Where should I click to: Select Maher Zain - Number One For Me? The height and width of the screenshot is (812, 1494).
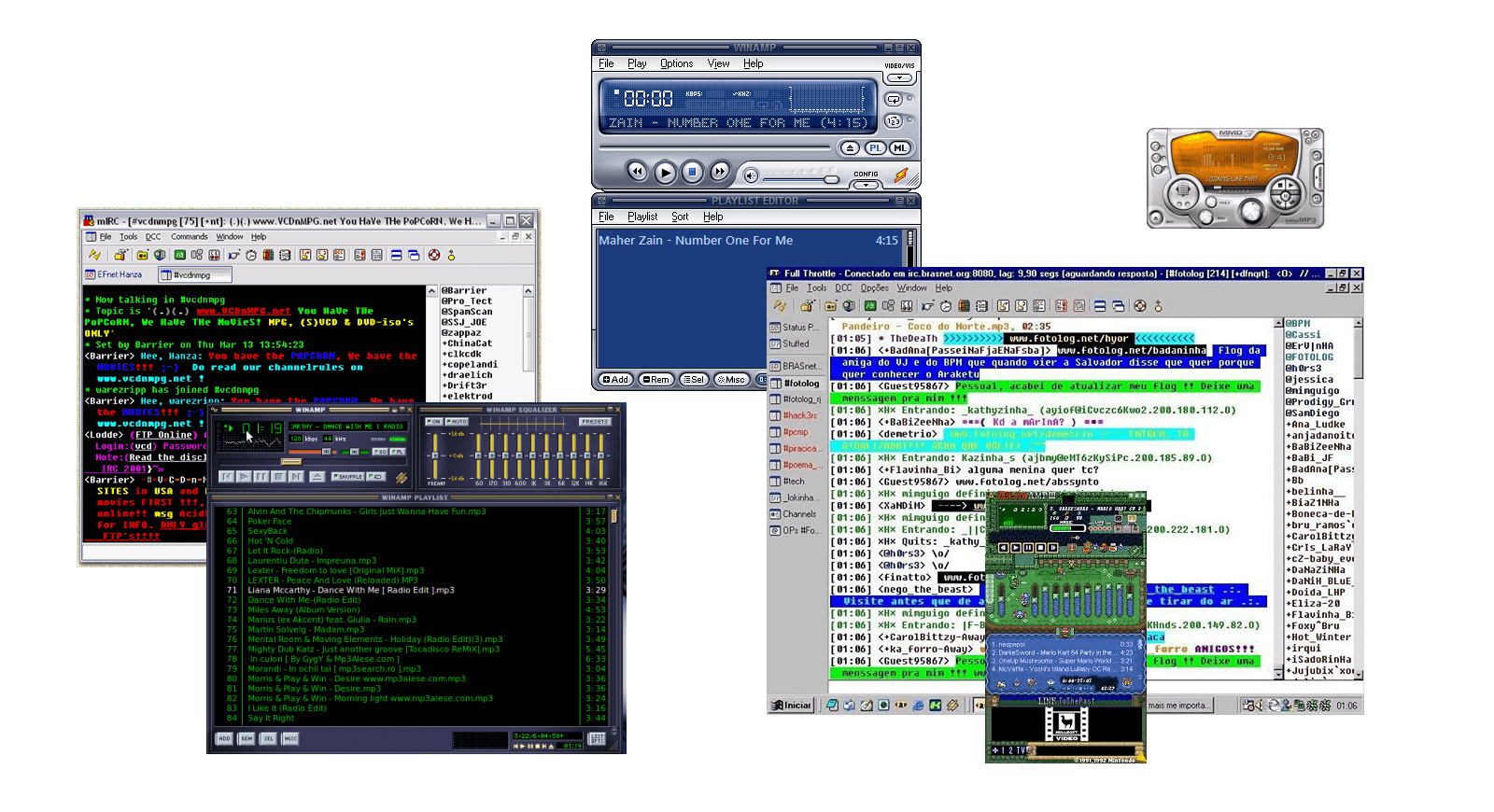(748, 240)
